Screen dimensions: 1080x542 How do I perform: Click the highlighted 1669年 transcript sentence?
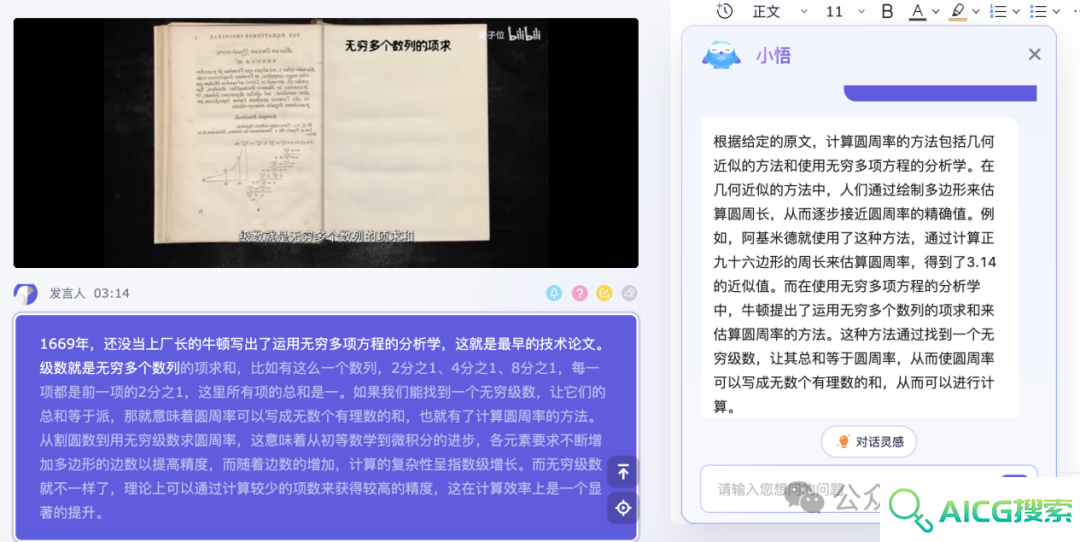pos(322,344)
